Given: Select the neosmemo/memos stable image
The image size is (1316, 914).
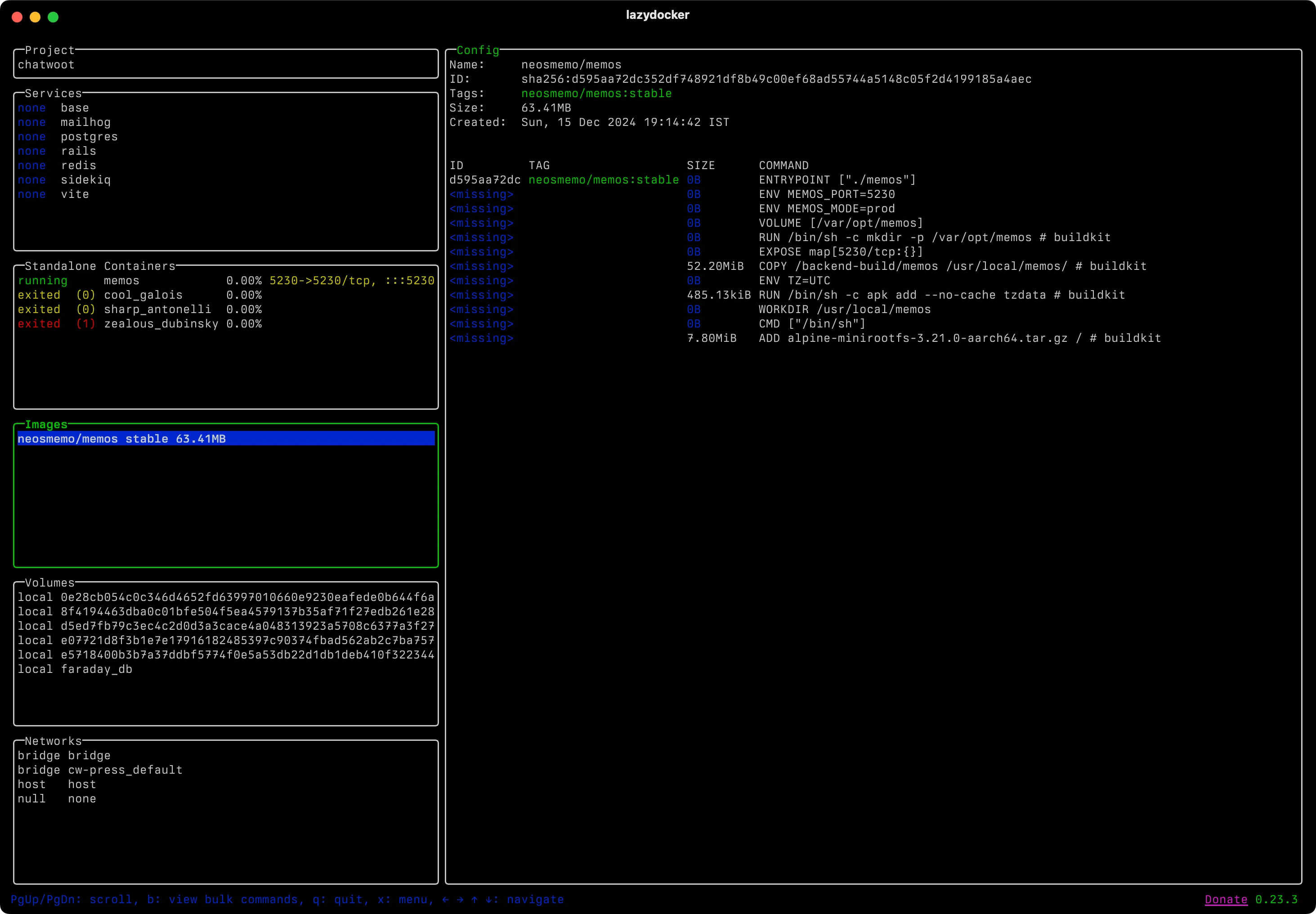Looking at the screenshot, I should tap(121, 439).
